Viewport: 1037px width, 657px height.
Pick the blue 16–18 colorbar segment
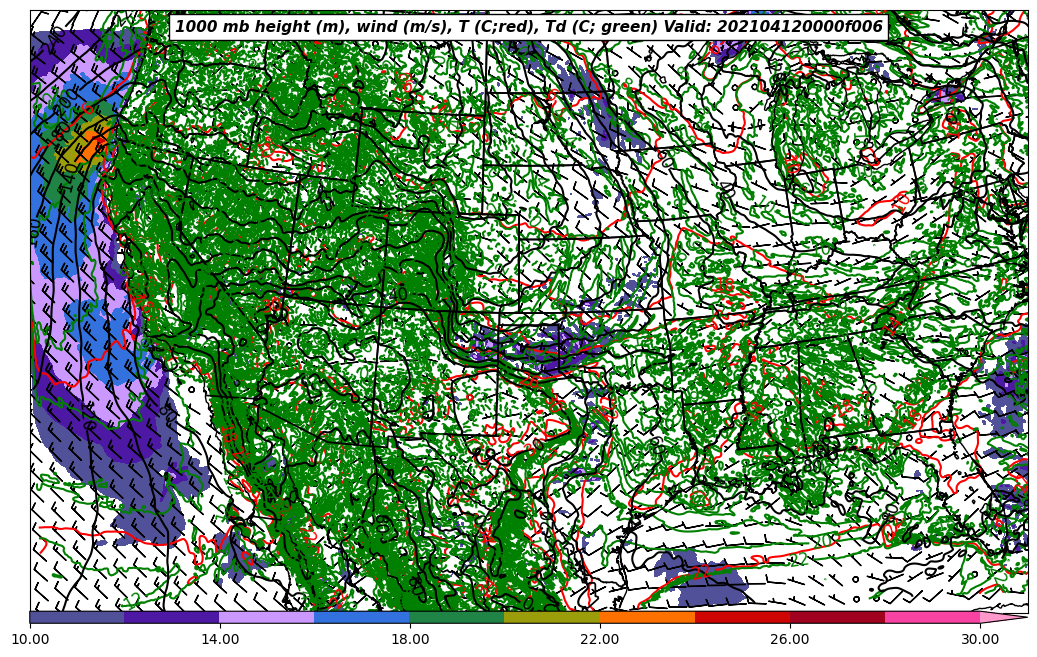[x=362, y=617]
